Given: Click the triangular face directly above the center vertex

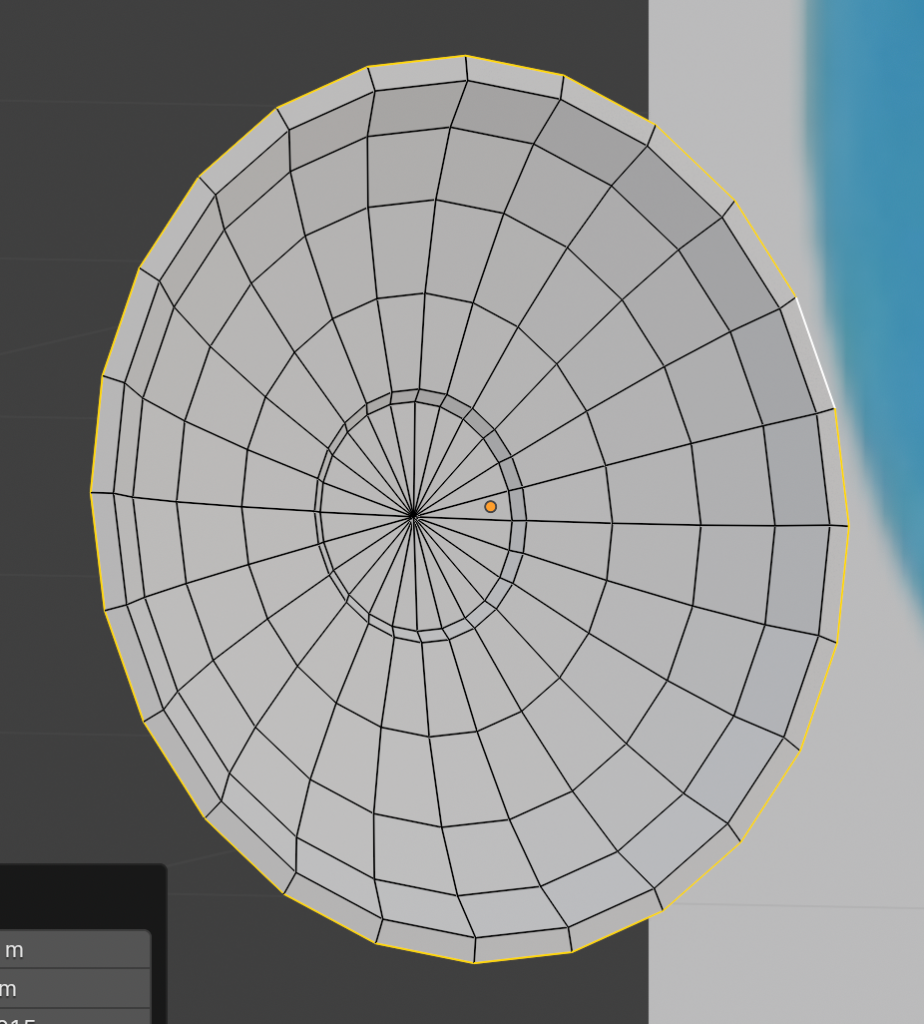Looking at the screenshot, I should click(415, 450).
